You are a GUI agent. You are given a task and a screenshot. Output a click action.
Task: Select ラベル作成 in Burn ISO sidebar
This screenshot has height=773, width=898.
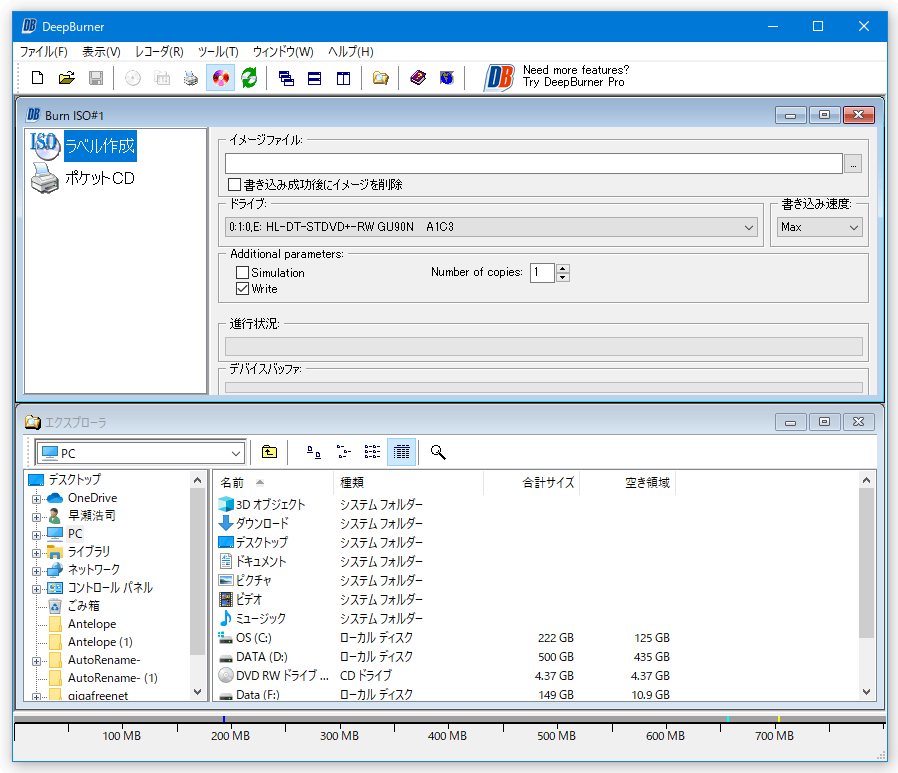pyautogui.click(x=100, y=146)
